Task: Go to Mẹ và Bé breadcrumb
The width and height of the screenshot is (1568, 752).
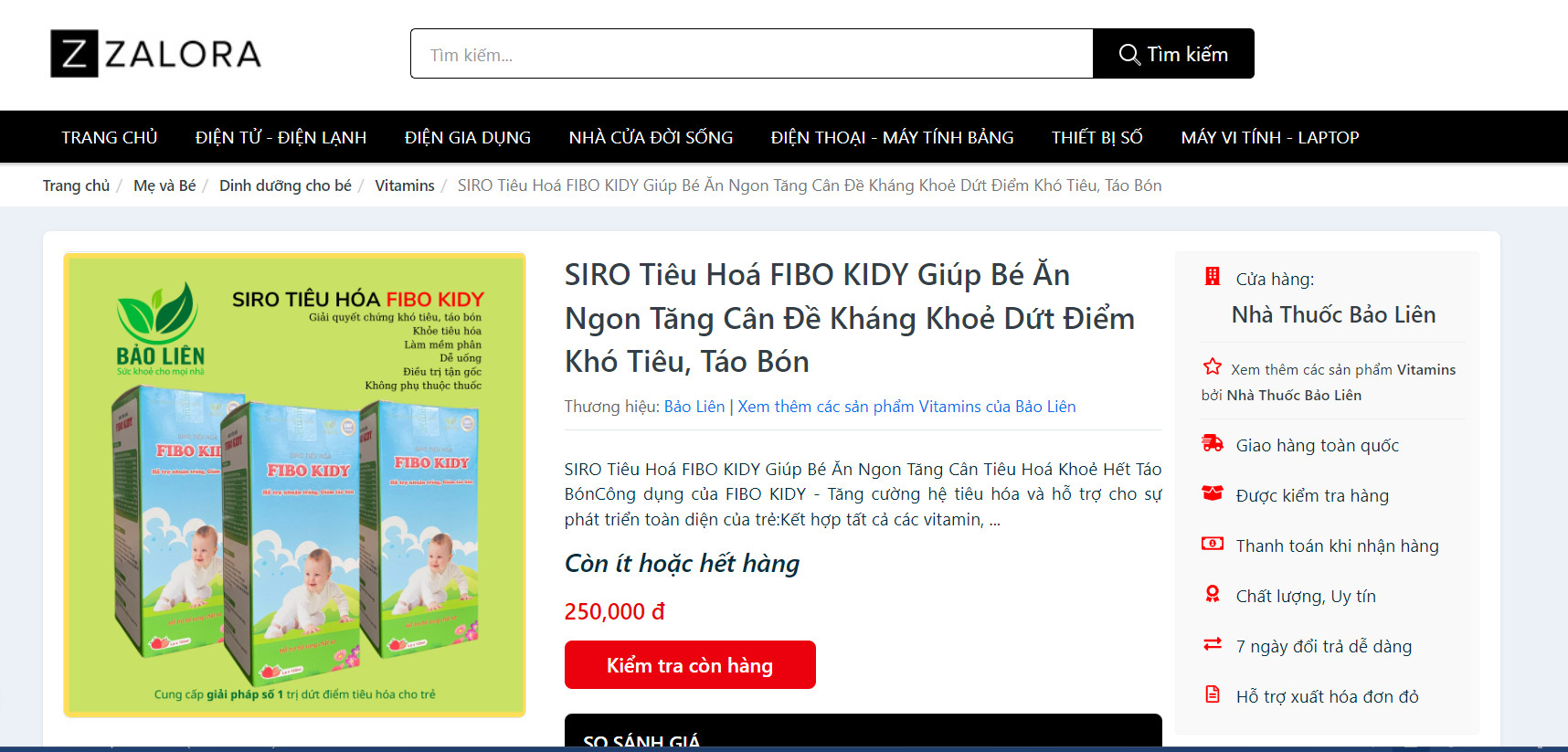Action: [164, 185]
